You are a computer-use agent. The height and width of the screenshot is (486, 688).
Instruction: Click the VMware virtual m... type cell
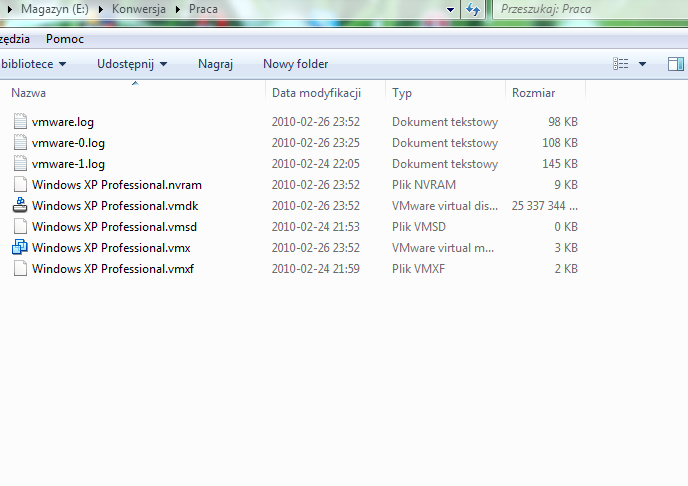click(x=443, y=248)
